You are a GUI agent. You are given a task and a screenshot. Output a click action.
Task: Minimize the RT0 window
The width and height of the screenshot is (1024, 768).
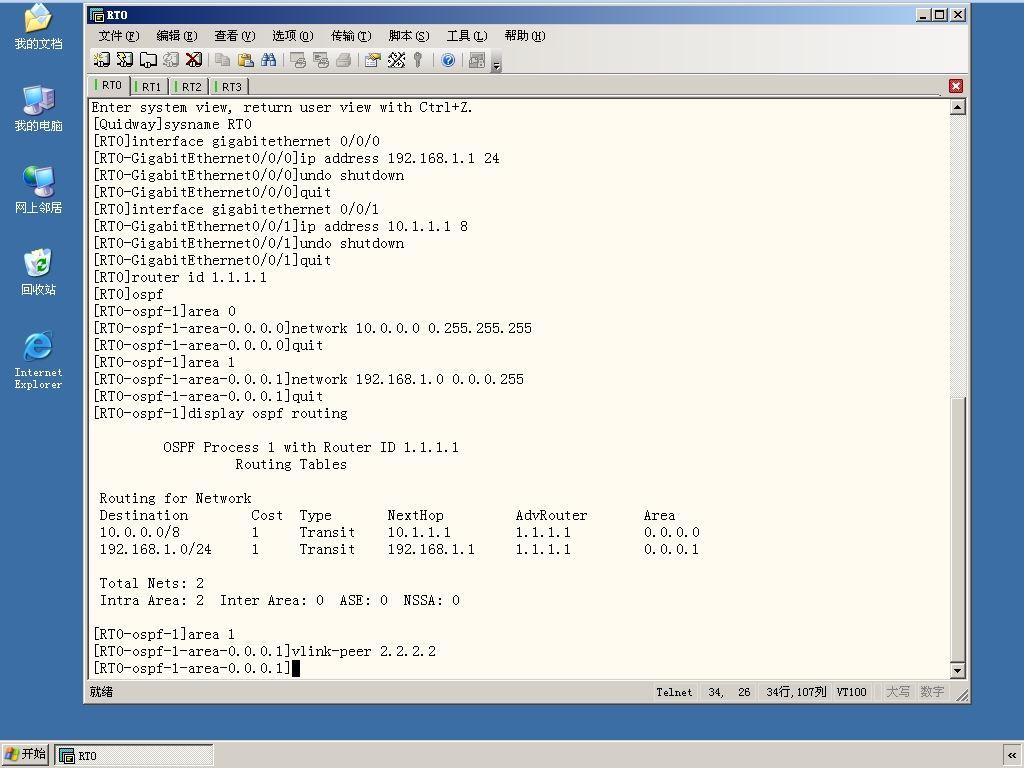[x=923, y=14]
